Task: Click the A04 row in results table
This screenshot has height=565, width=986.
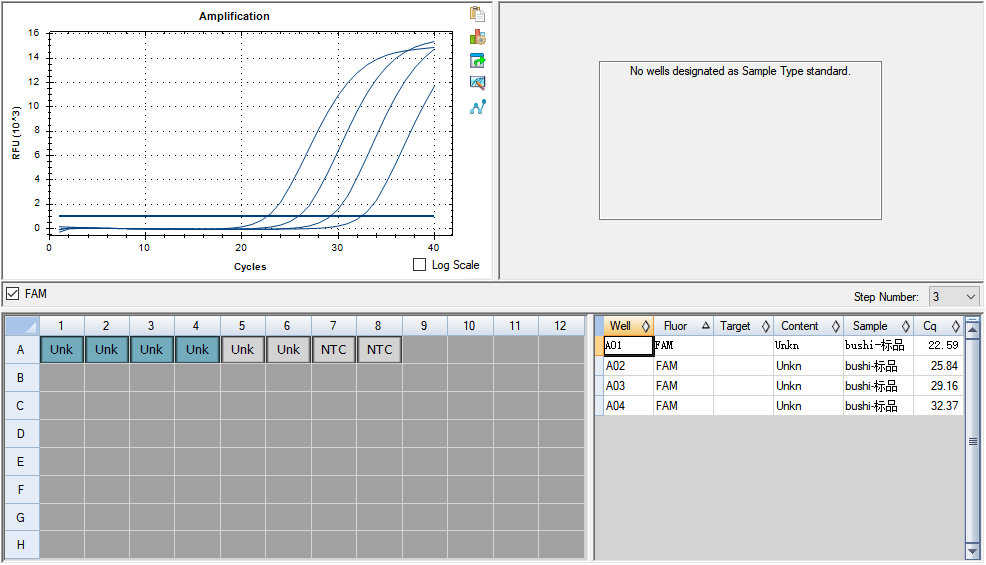Action: click(779, 406)
